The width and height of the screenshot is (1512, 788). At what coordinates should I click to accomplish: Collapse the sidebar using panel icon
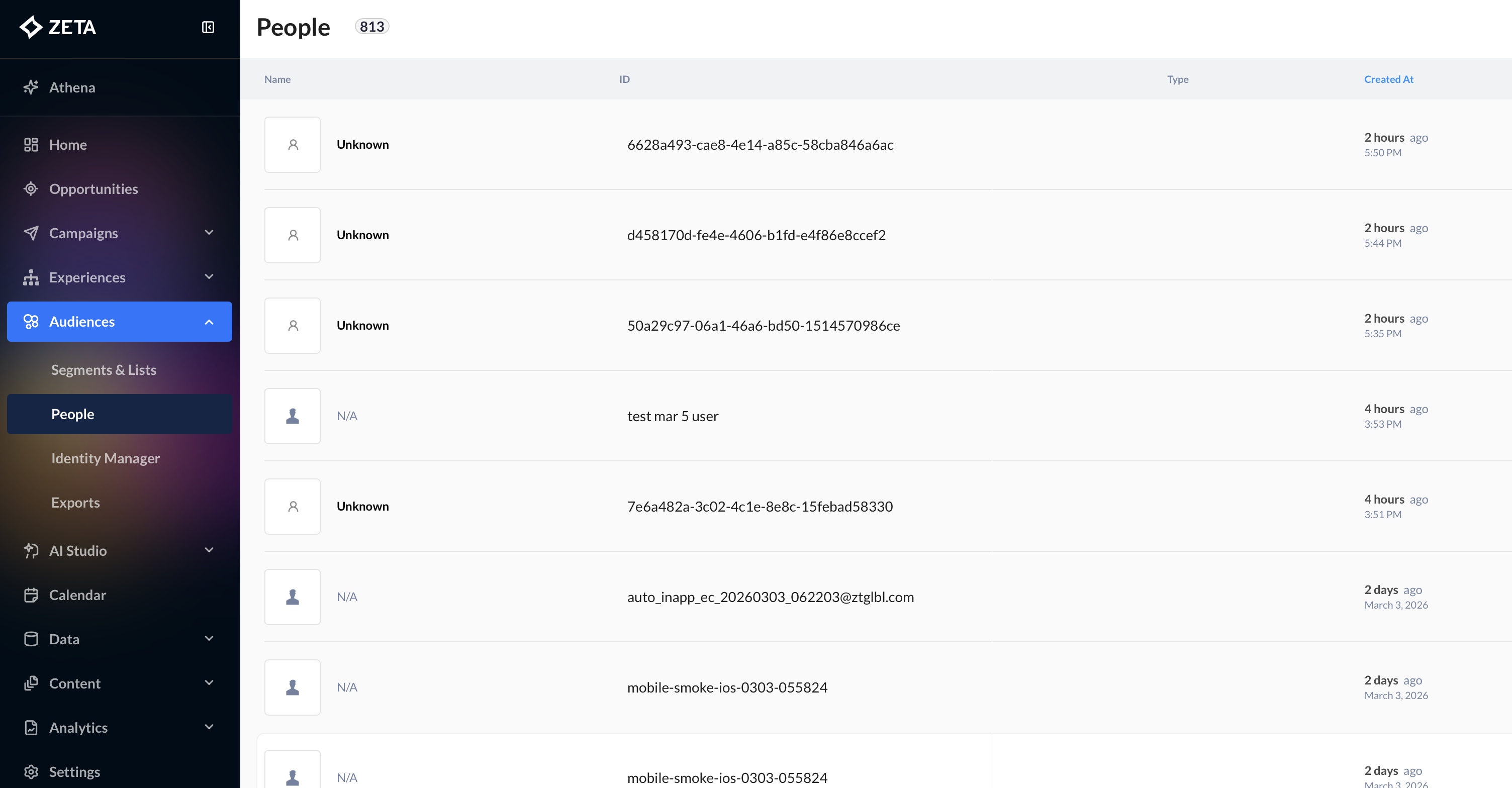(208, 27)
